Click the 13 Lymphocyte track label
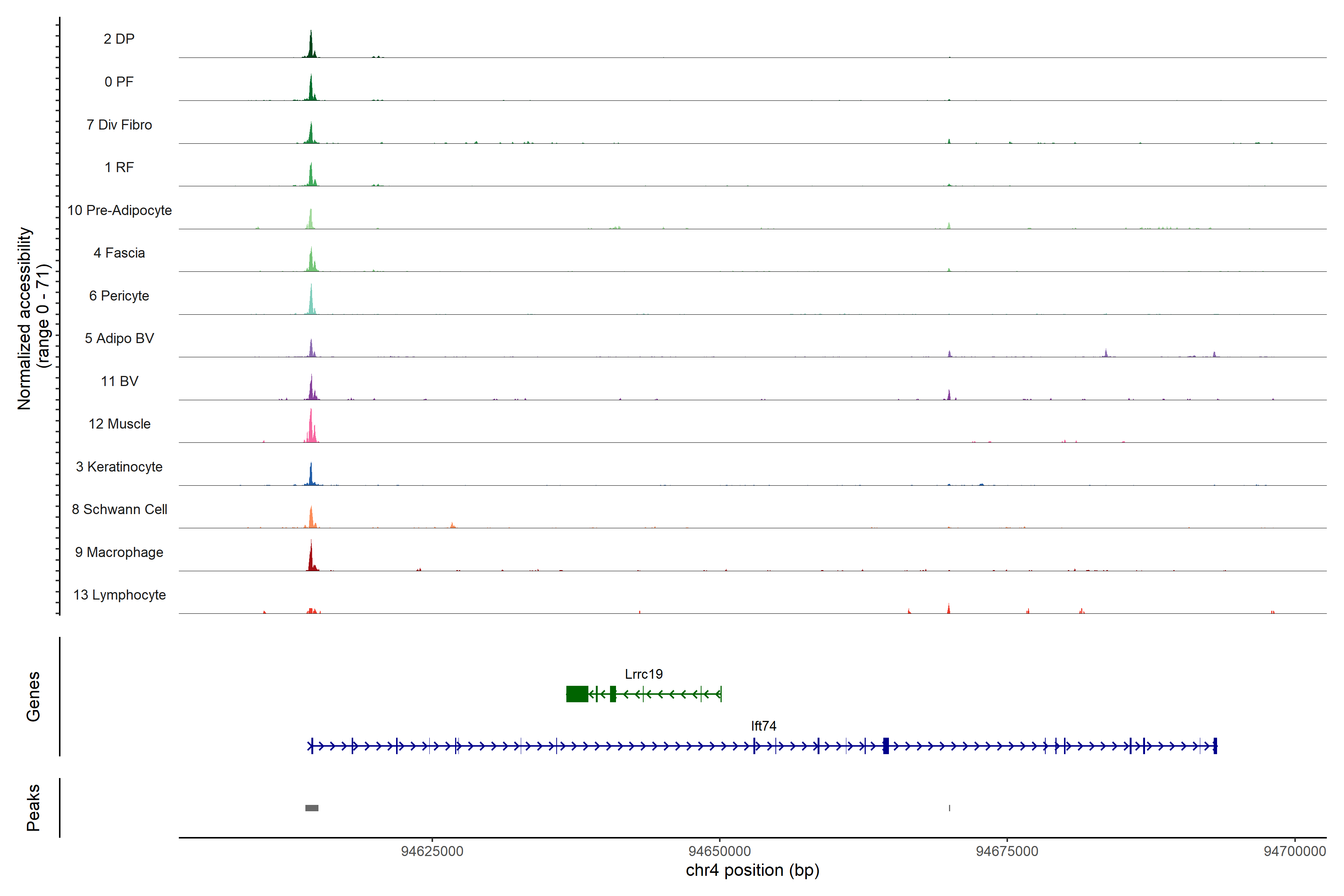1344x896 pixels. tap(119, 595)
